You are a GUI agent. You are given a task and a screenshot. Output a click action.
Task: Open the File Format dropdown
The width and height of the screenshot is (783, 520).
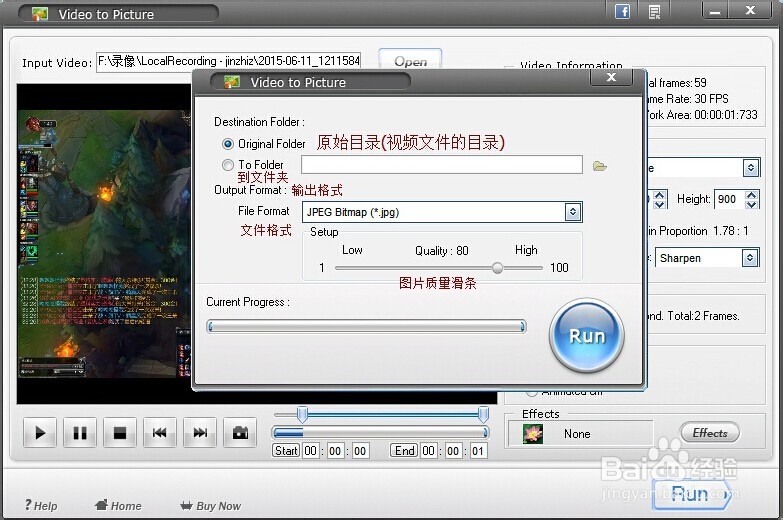click(x=573, y=212)
